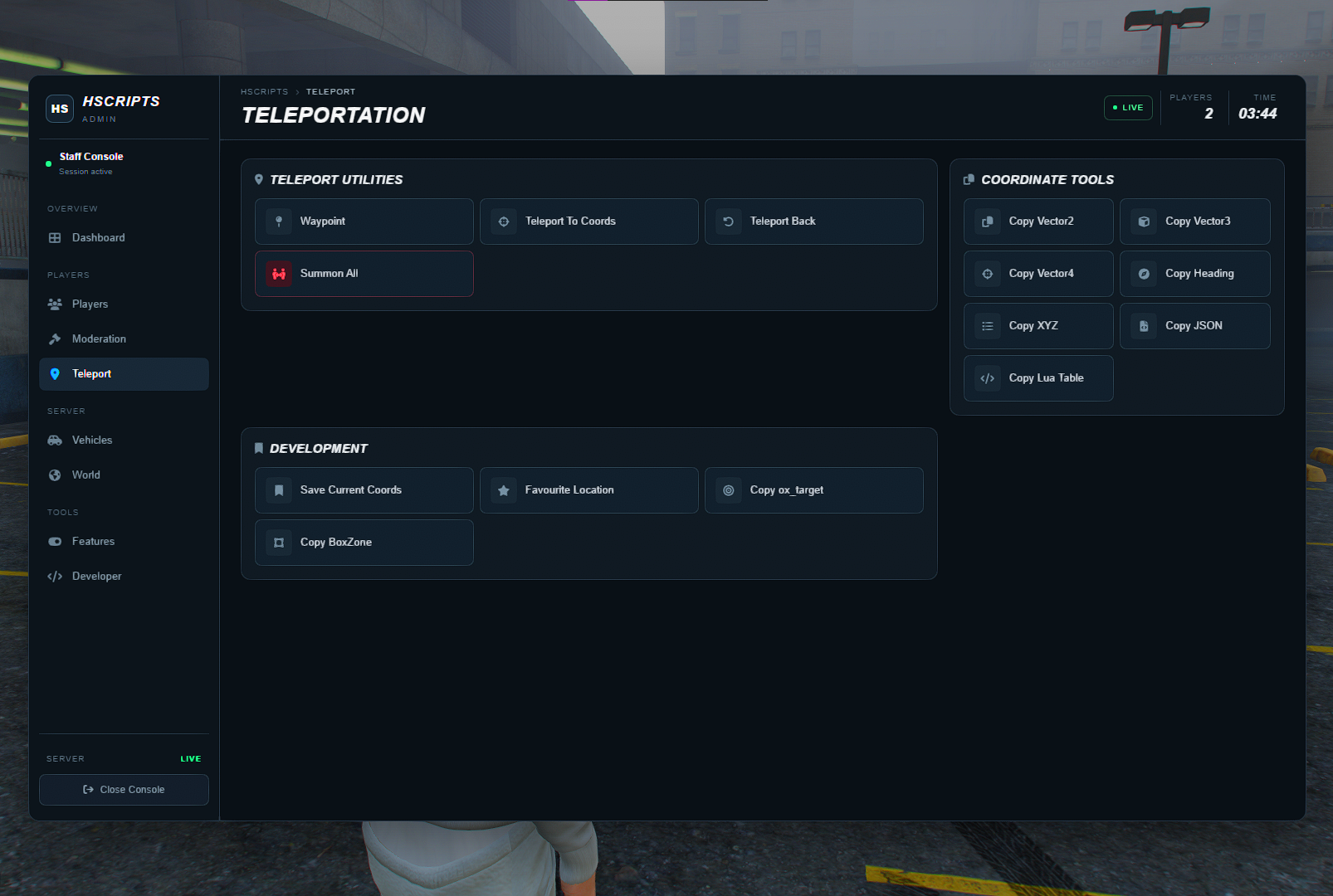Click the Copy ox_target bullseye icon
The image size is (1333, 896).
click(729, 490)
